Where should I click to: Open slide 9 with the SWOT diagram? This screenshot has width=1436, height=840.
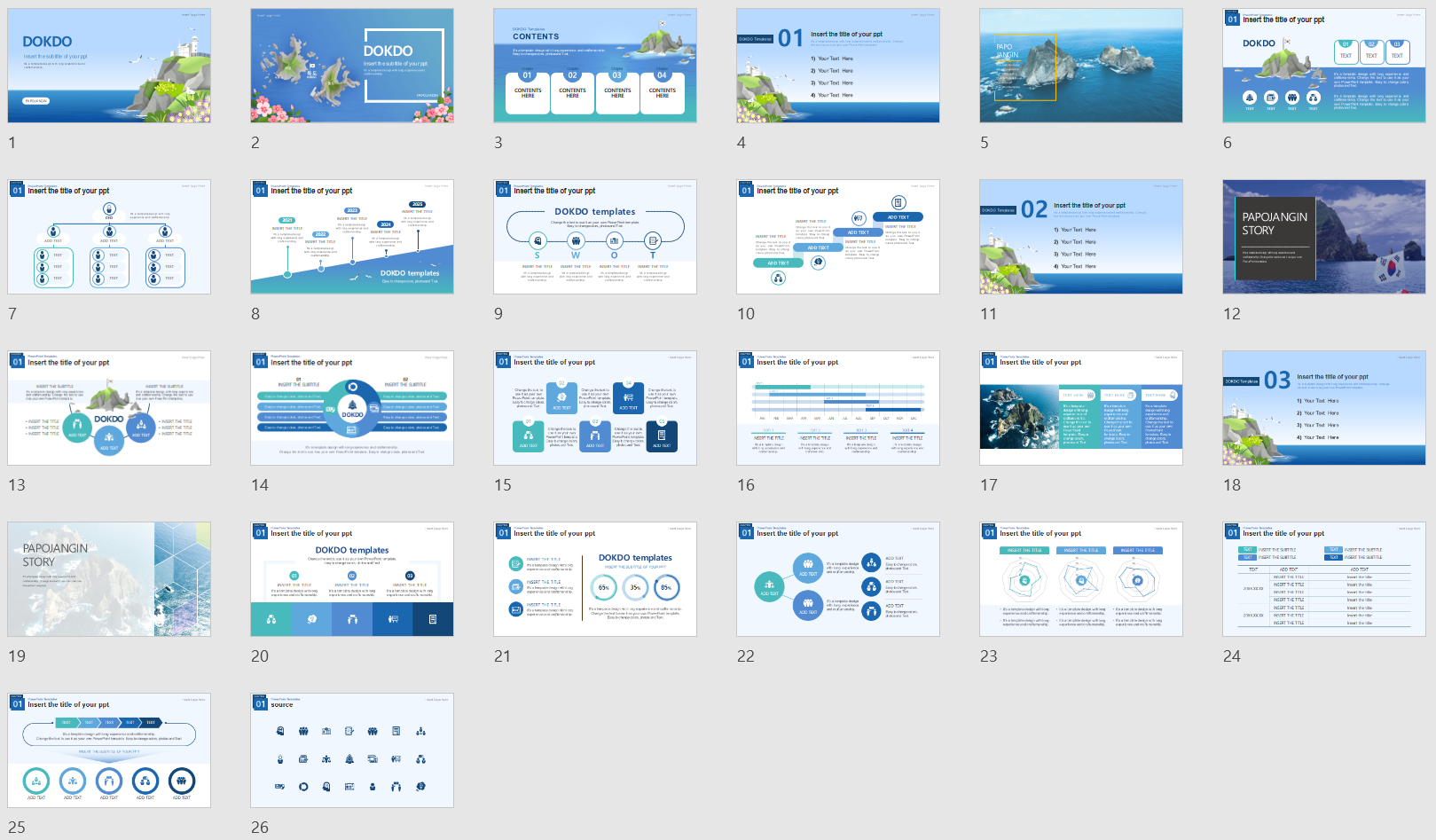pyautogui.click(x=595, y=237)
